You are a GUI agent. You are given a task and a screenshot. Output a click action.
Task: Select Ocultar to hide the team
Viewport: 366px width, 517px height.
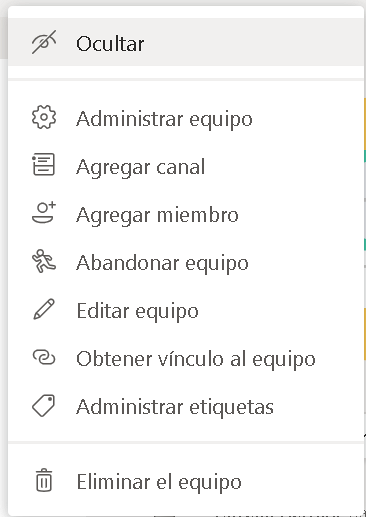(110, 44)
